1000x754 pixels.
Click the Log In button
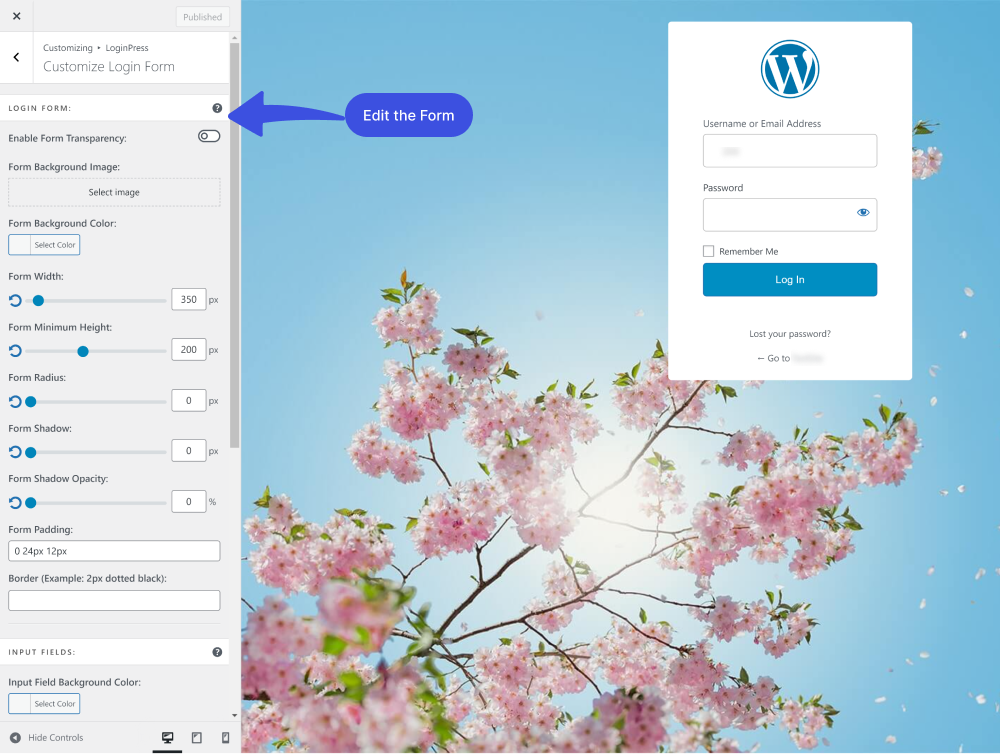[790, 279]
